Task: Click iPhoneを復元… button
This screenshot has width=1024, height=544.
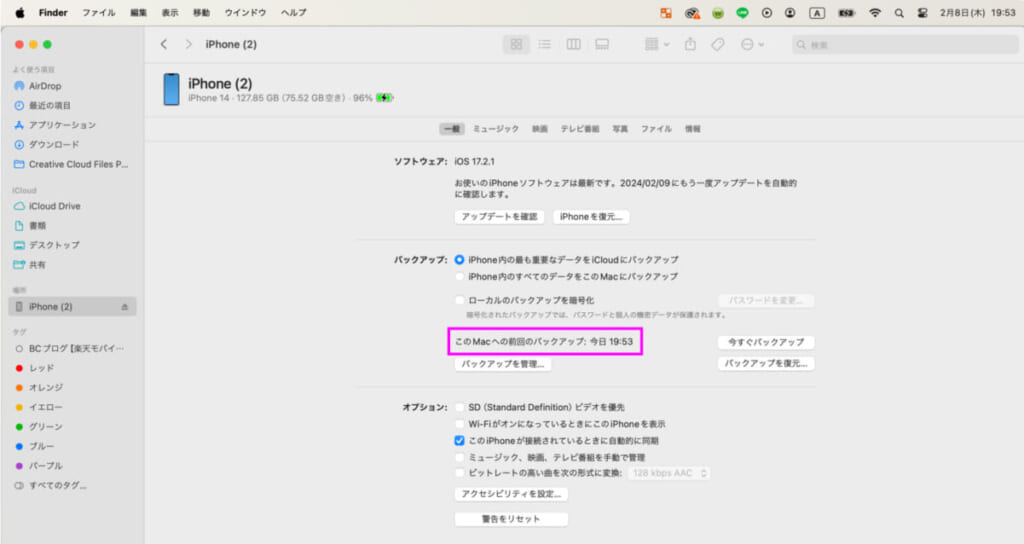Action: tap(591, 217)
